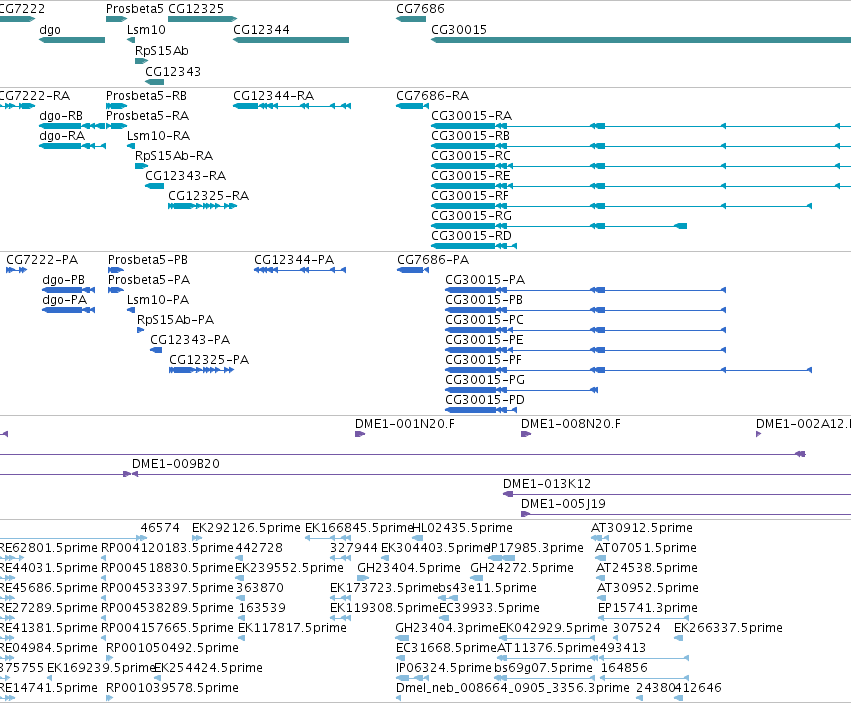
Task: Open the CG12343-PA protein label
Action: 190,340
